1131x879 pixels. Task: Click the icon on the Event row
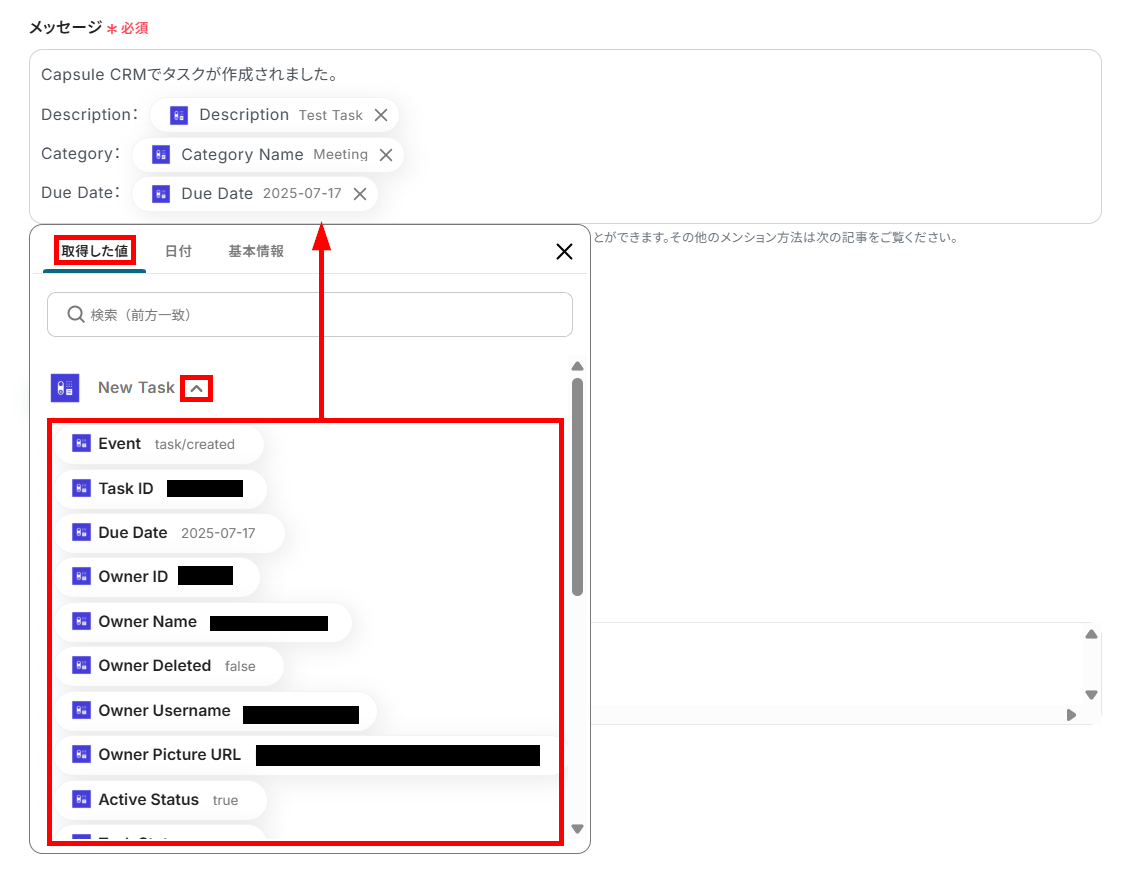(82, 443)
